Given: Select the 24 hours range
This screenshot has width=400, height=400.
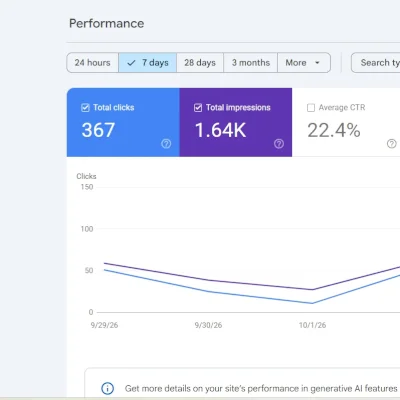Looking at the screenshot, I should (x=93, y=63).
